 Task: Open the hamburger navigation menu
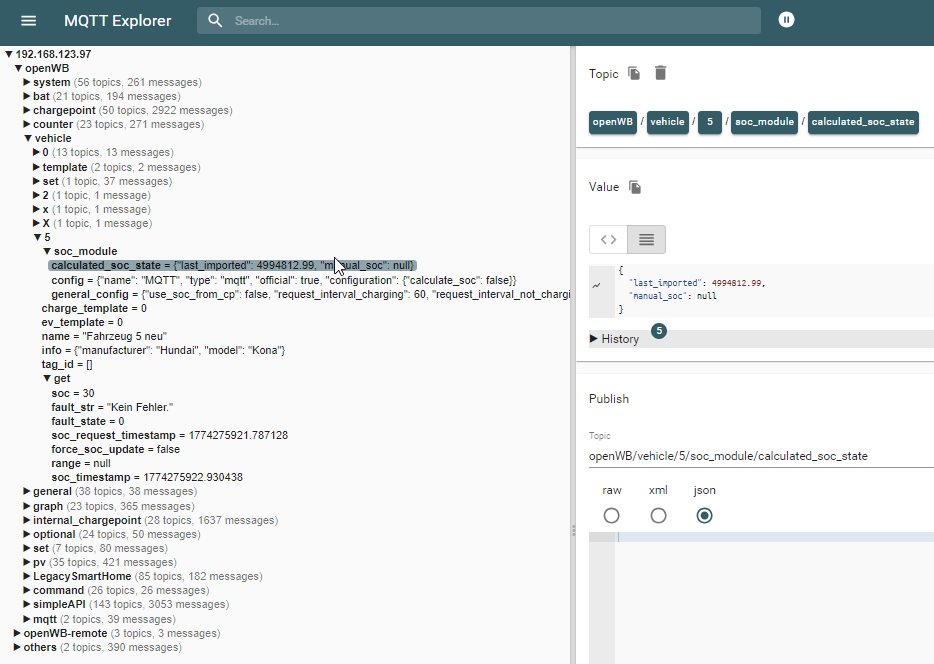28,20
